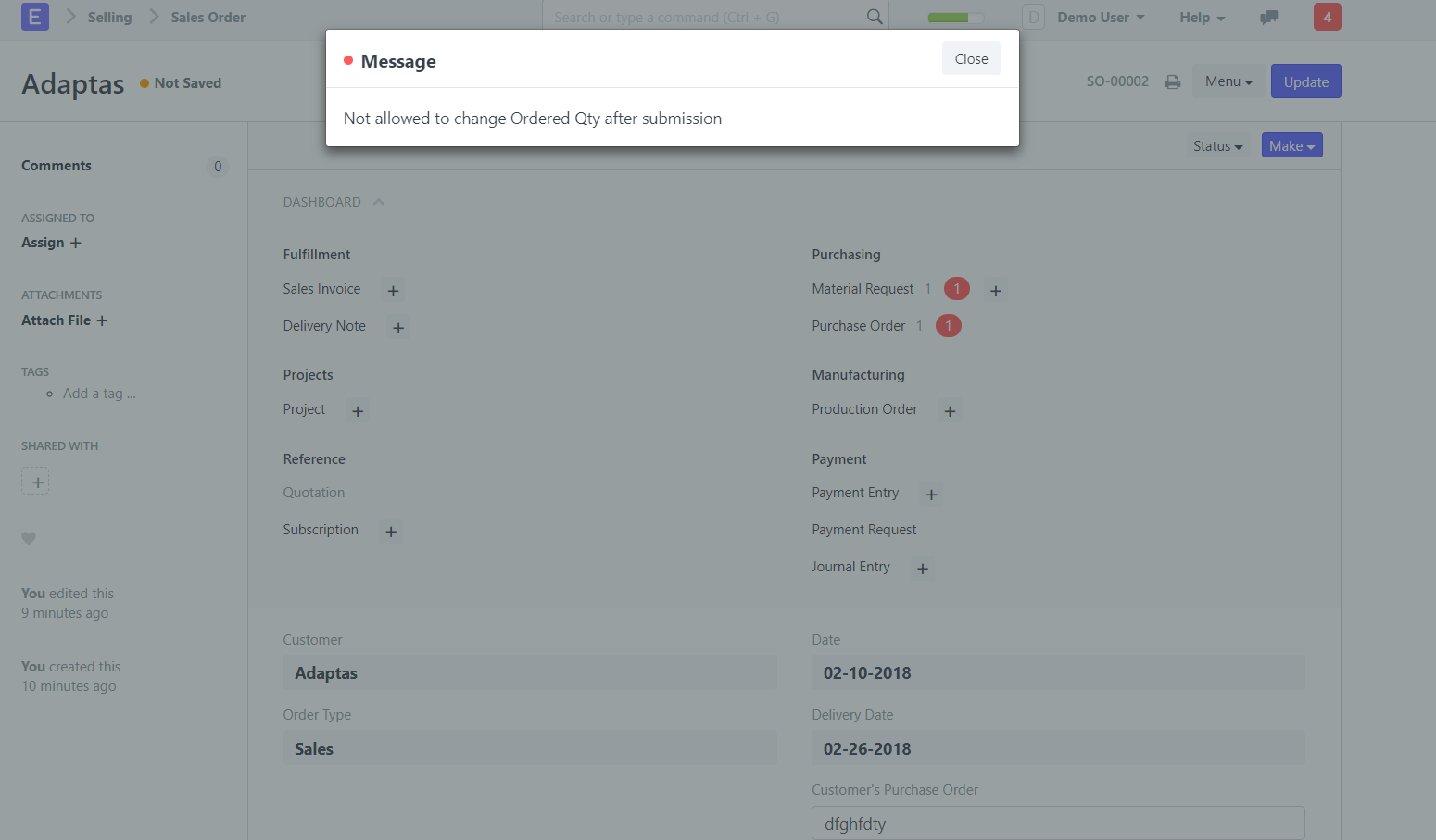Add a new Production Order with plus
Viewport: 1436px width, 840px height.
pos(950,410)
